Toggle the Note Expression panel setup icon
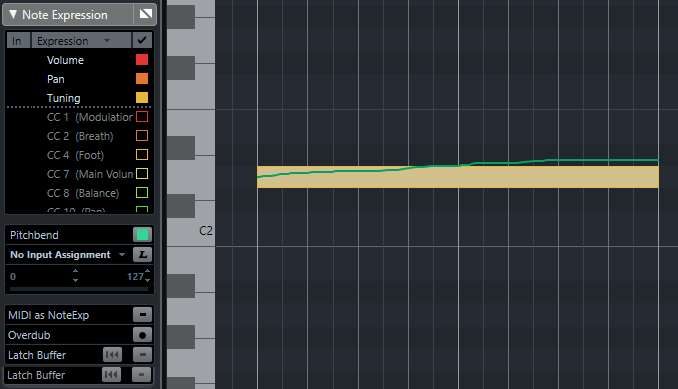 point(145,14)
